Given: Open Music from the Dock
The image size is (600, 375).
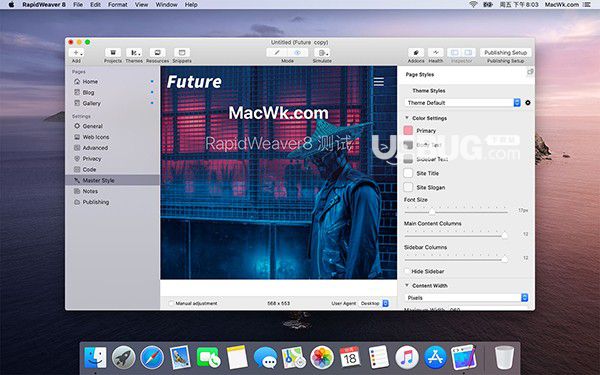Looking at the screenshot, I should [407, 357].
